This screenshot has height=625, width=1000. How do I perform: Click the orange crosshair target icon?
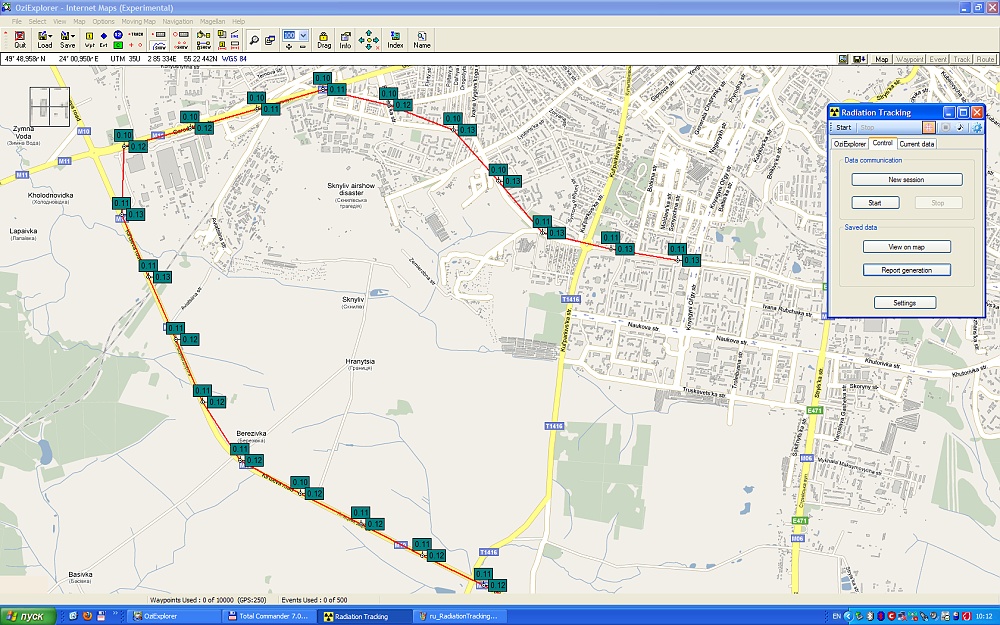[x=929, y=128]
